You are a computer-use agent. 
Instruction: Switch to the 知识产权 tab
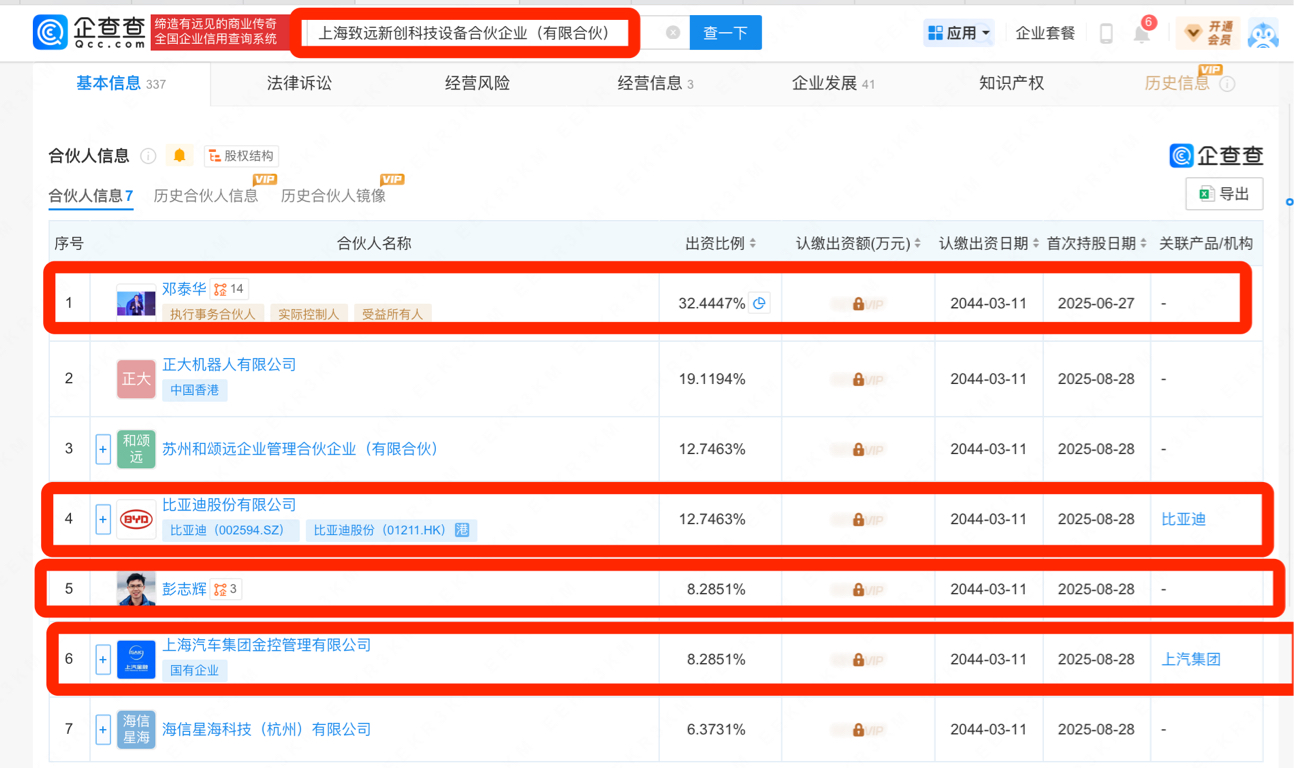pos(1011,84)
